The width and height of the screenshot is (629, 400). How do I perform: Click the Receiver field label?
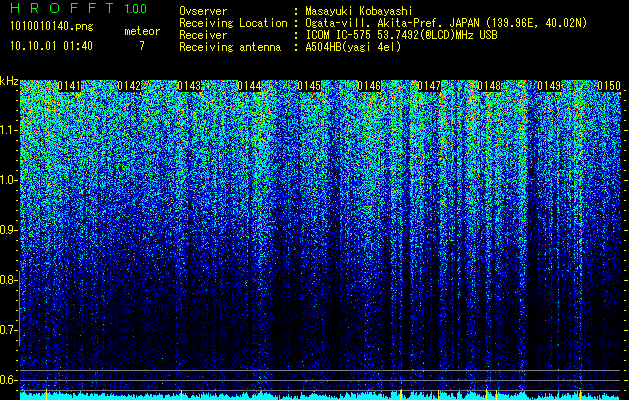tap(203, 35)
